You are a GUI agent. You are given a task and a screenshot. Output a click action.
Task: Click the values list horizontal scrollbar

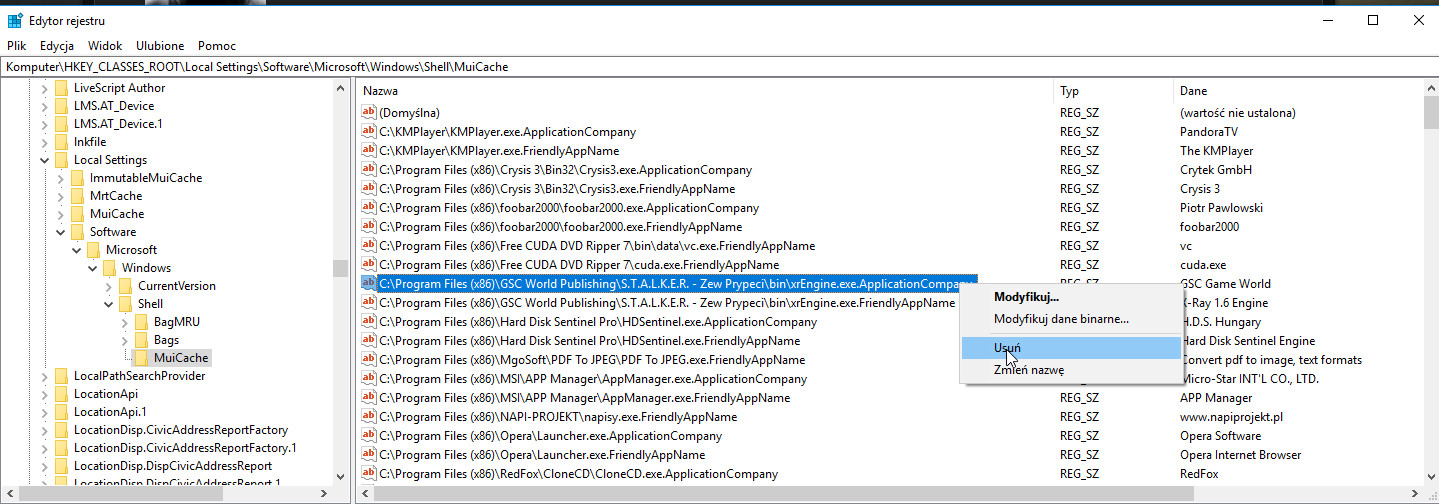click(890, 494)
